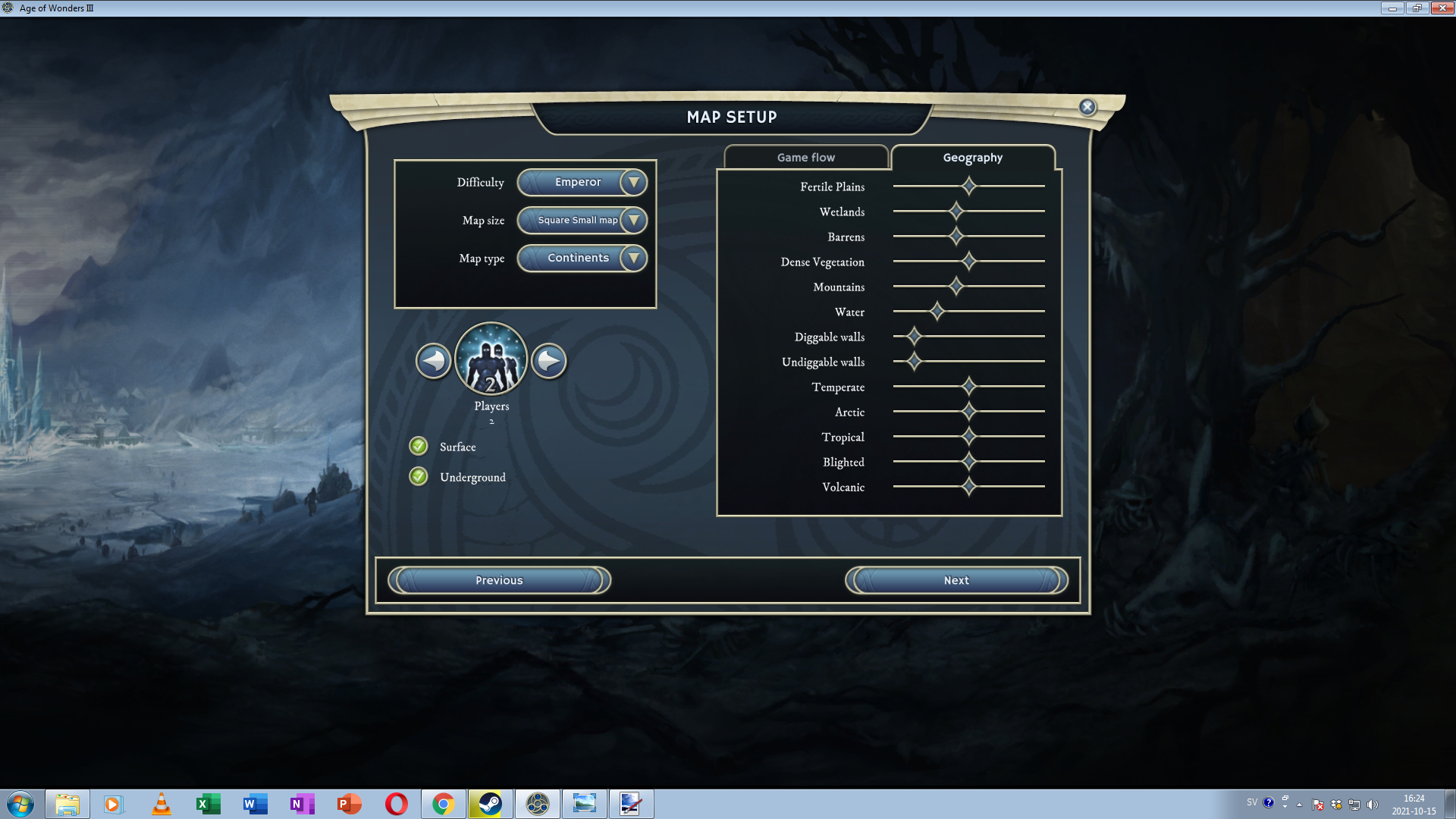
Task: Open File Explorer from the taskbar
Action: tap(67, 804)
